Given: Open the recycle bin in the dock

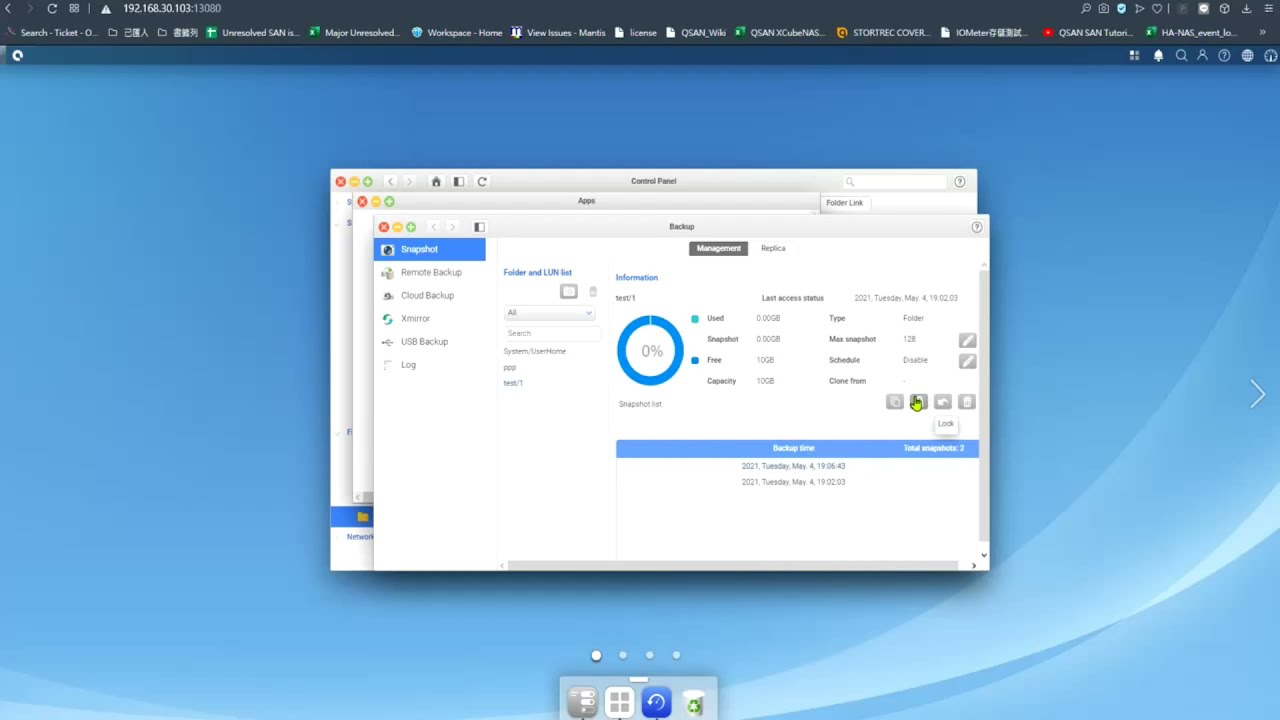Looking at the screenshot, I should coord(694,702).
